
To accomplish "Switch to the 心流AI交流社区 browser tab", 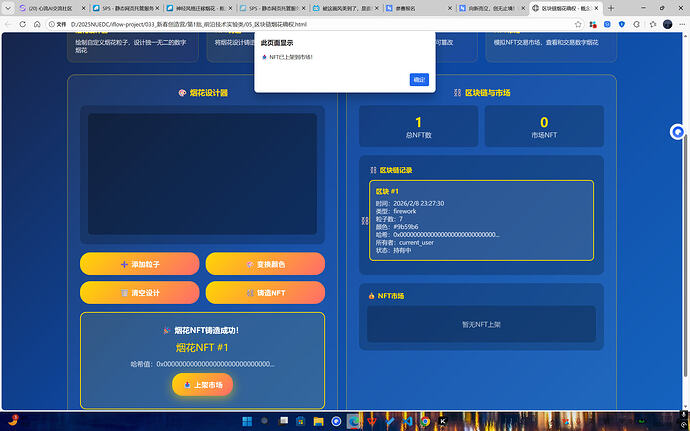I will [47, 7].
